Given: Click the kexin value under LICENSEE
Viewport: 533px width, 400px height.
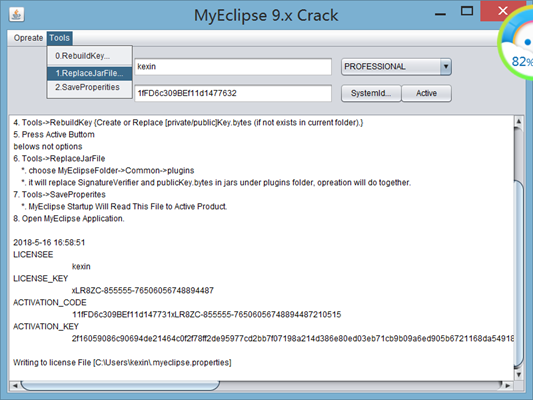Looking at the screenshot, I should tap(81, 266).
